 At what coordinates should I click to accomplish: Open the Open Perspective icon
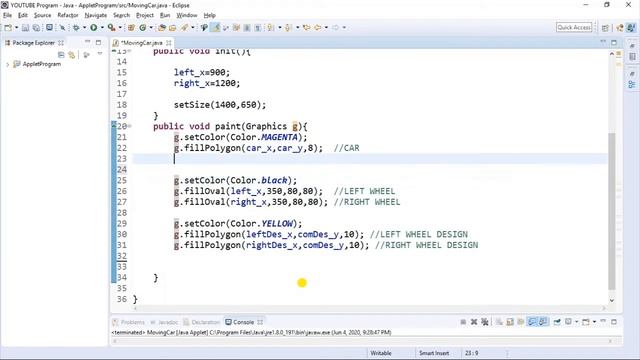point(605,27)
